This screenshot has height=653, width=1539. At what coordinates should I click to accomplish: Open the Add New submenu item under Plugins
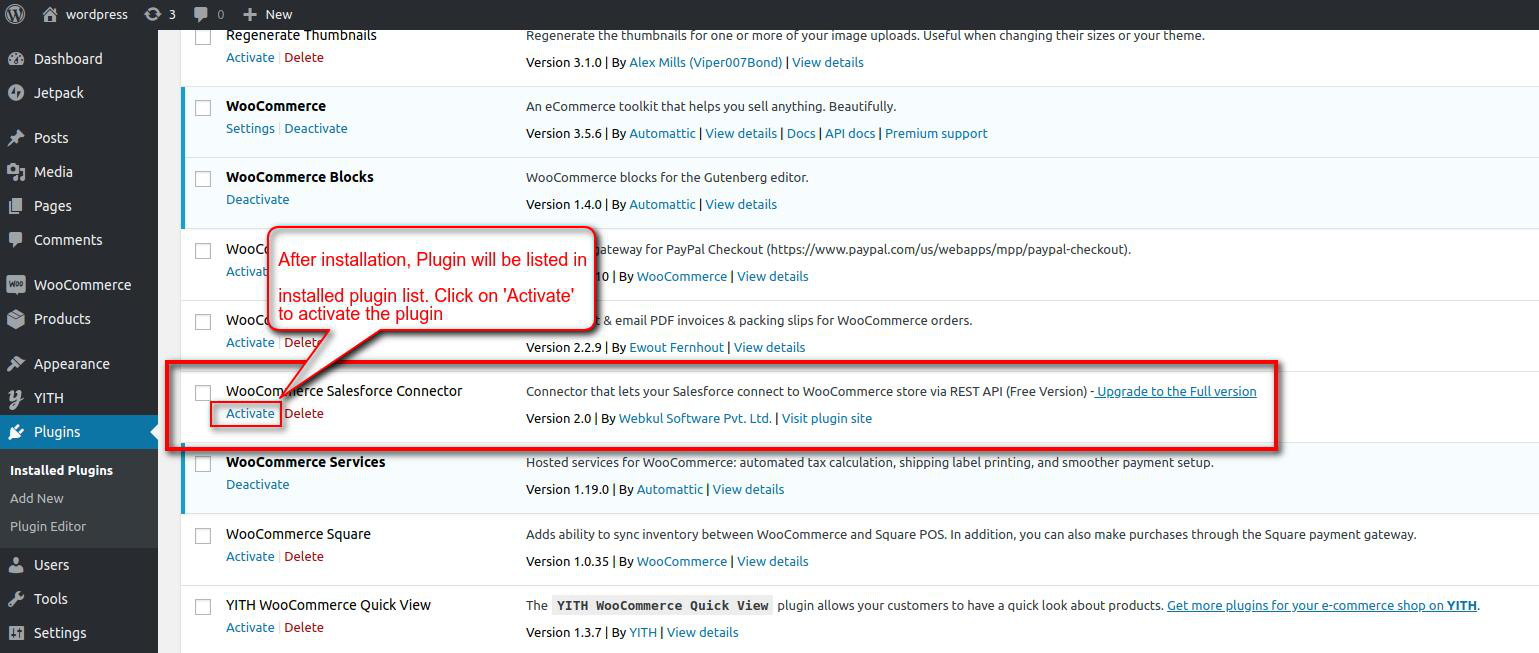37,498
